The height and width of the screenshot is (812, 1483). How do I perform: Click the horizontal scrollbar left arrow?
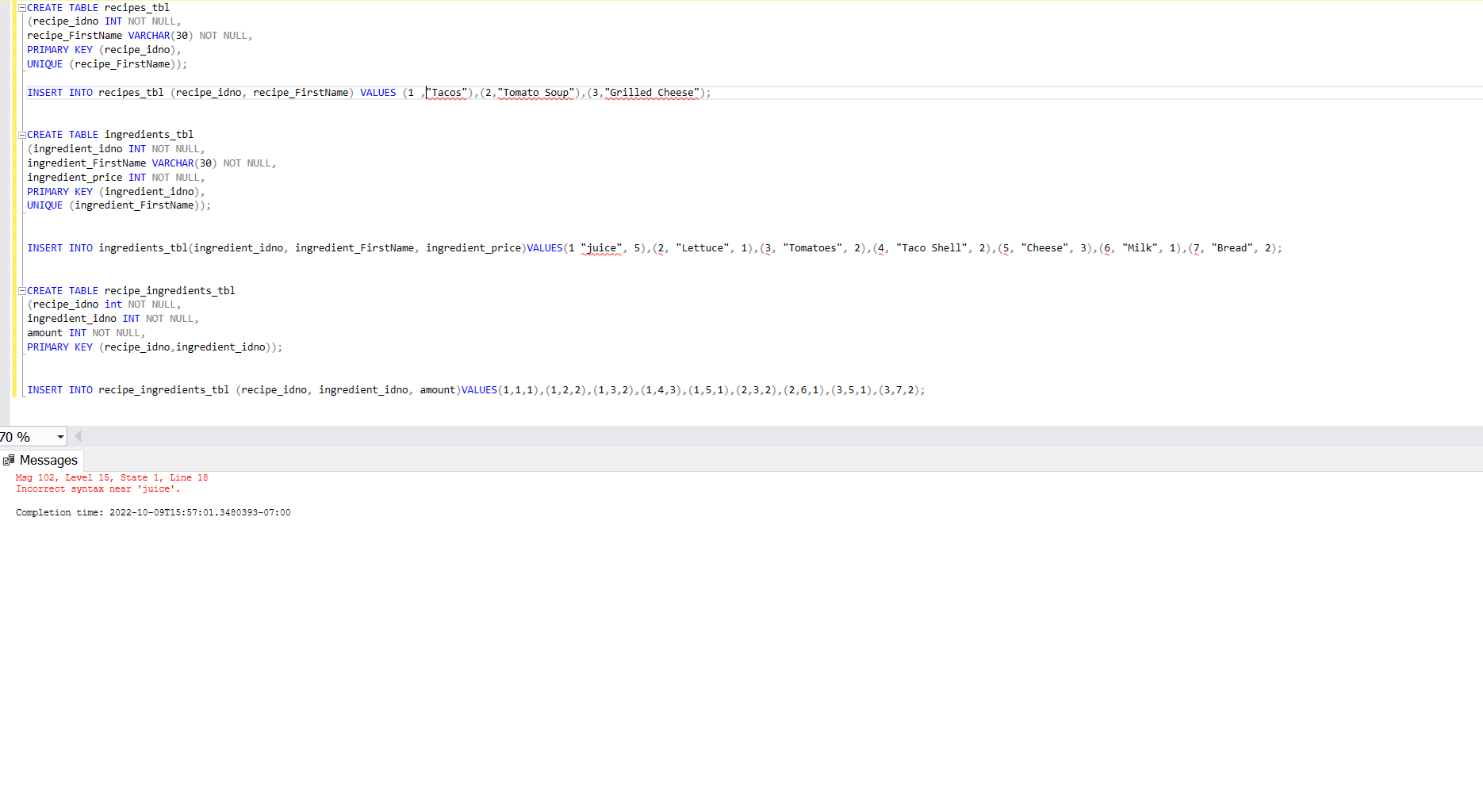point(77,436)
